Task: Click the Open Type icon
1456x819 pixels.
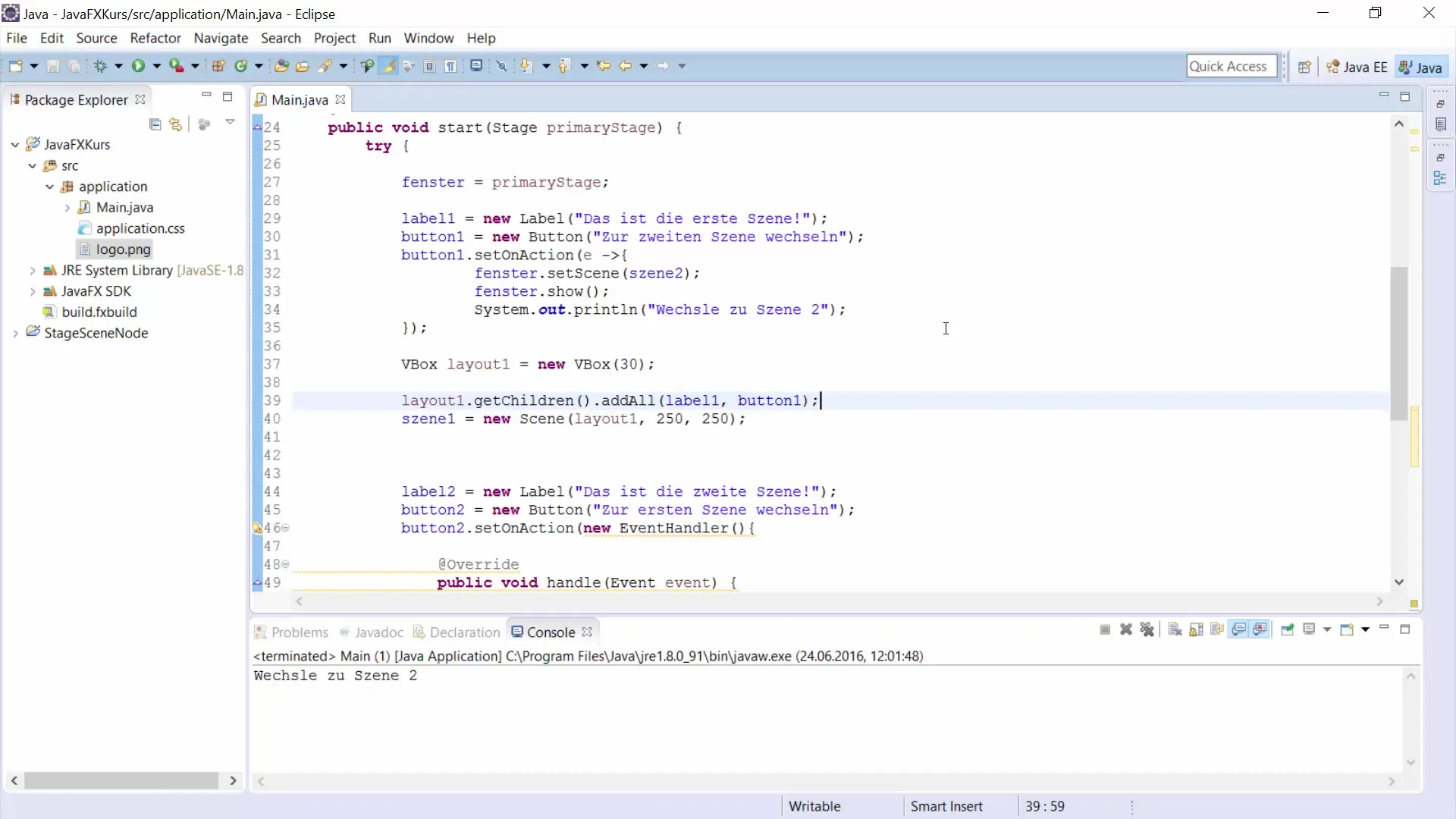Action: pyautogui.click(x=281, y=66)
